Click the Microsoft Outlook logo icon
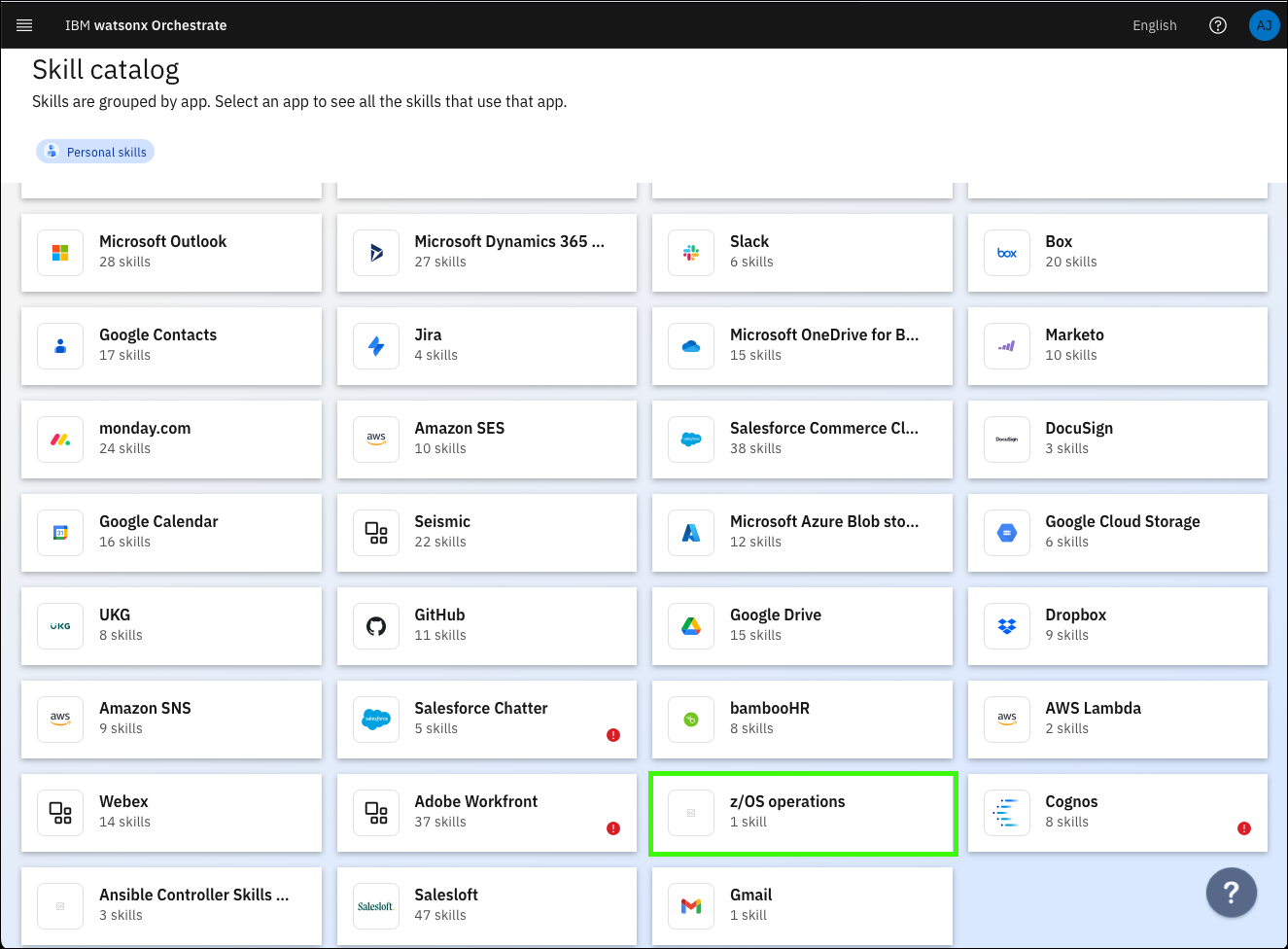 60,253
